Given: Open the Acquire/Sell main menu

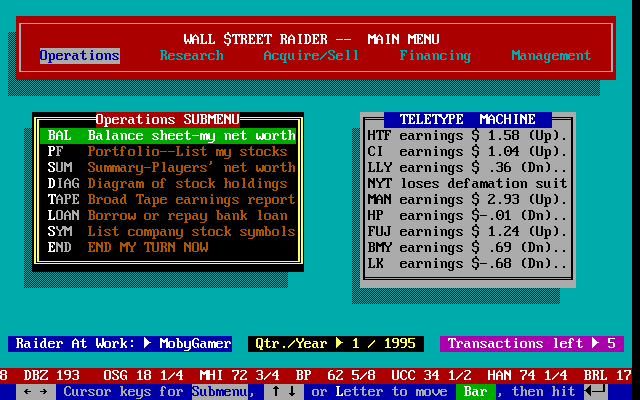Looking at the screenshot, I should click(x=311, y=56).
